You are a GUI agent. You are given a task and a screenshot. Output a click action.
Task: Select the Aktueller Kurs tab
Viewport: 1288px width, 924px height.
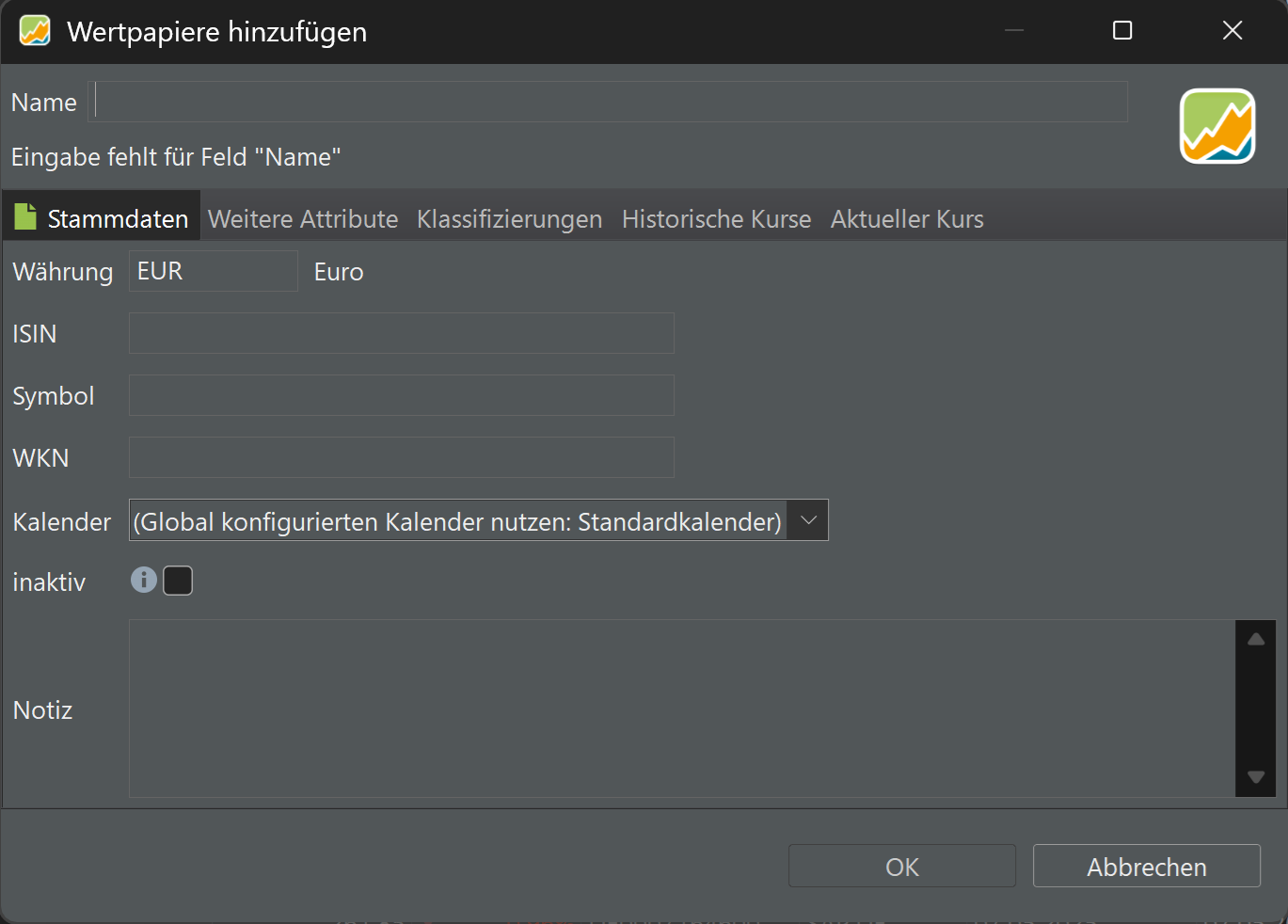(x=907, y=219)
